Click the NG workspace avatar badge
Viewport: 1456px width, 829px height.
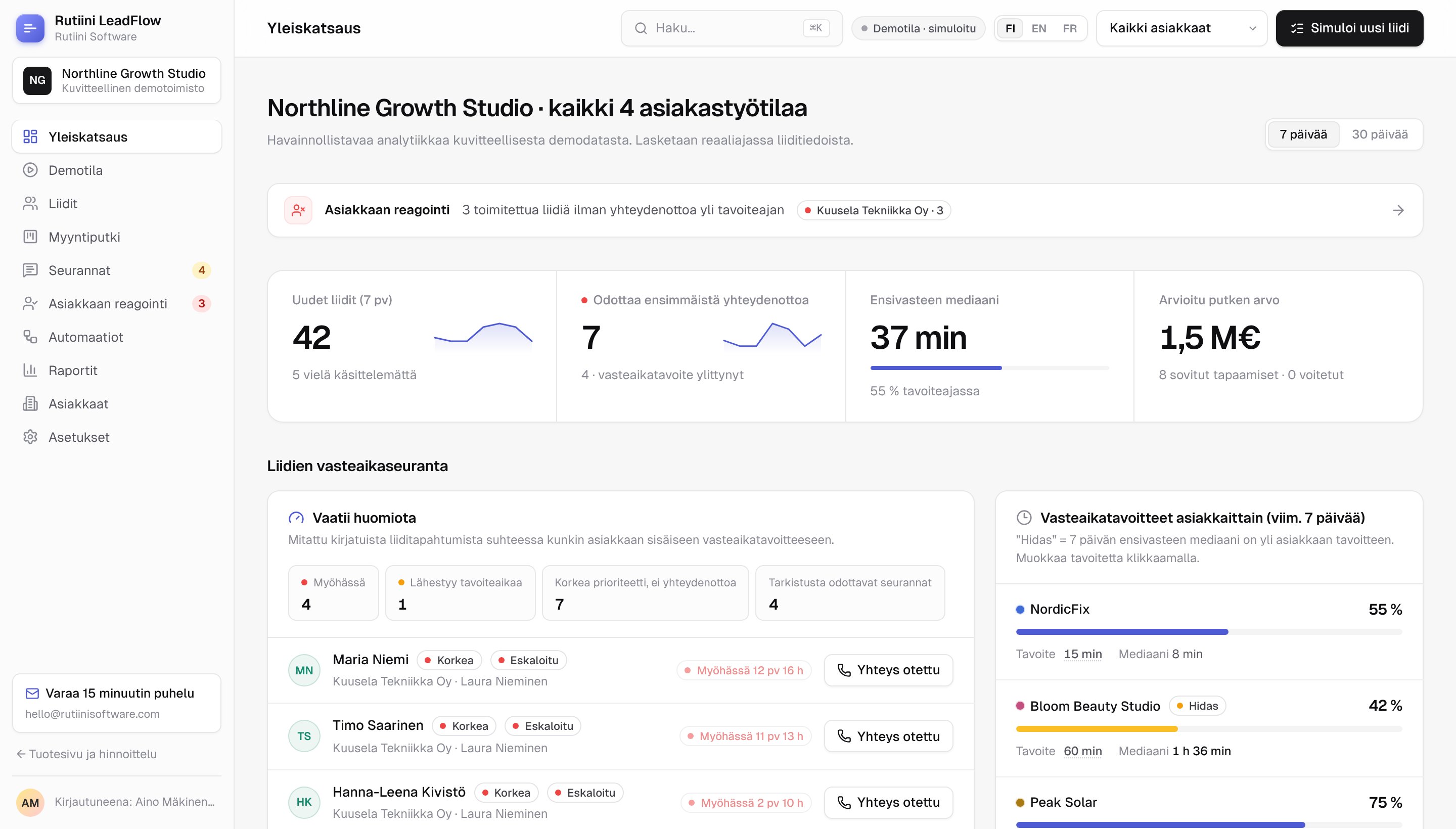[x=37, y=80]
